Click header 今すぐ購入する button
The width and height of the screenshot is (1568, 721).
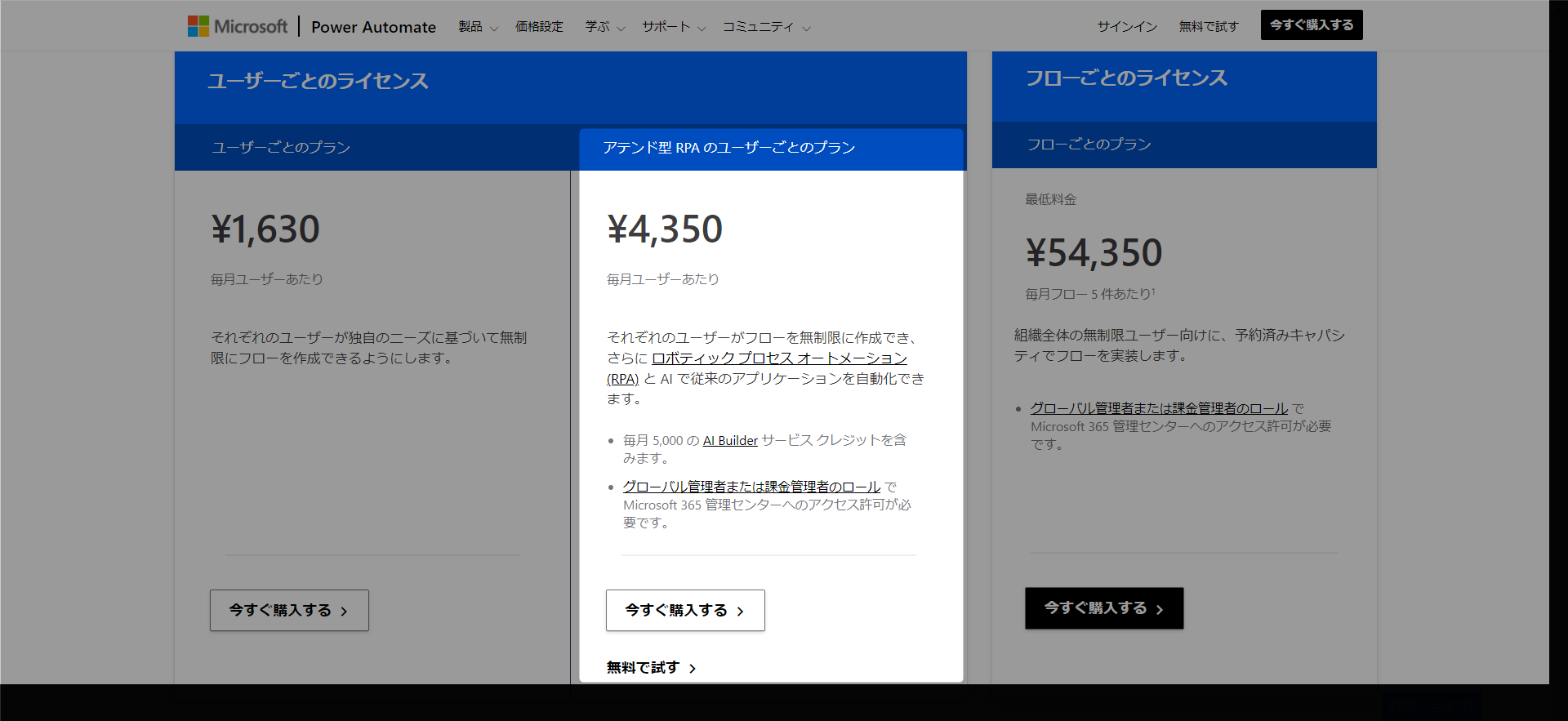point(1312,25)
